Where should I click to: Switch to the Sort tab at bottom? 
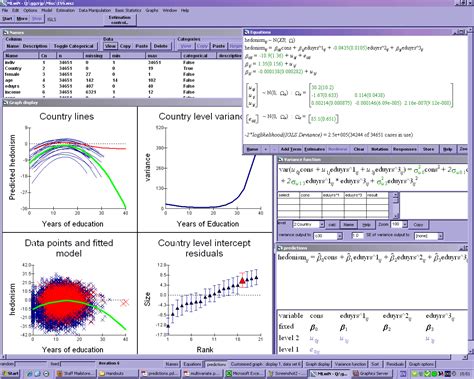point(375,364)
